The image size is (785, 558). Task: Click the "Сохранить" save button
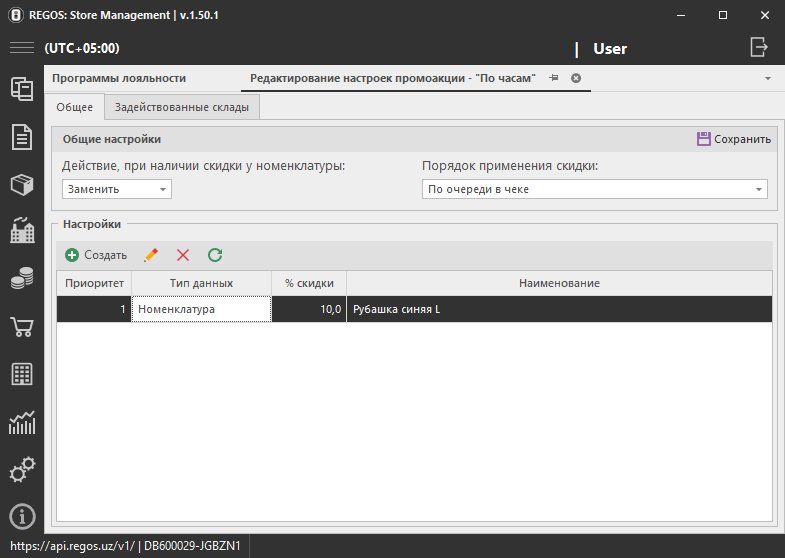pos(734,139)
